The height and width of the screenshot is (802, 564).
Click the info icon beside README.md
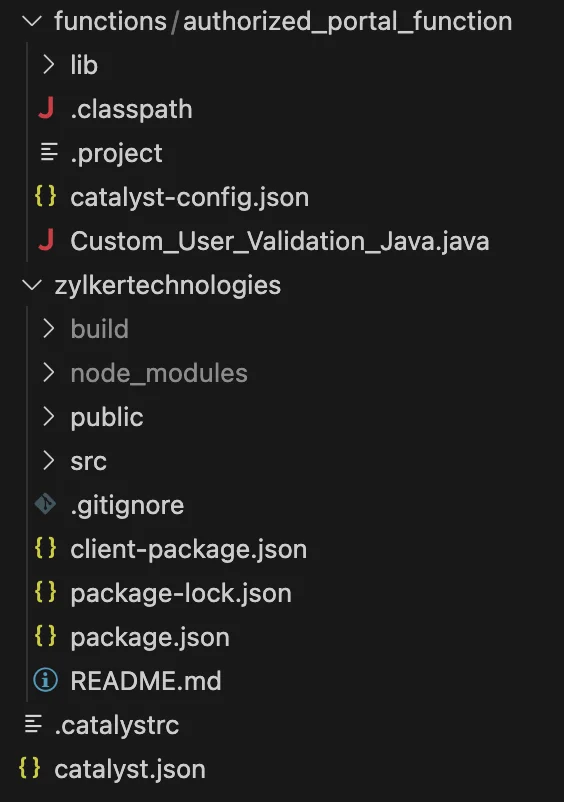tap(46, 680)
